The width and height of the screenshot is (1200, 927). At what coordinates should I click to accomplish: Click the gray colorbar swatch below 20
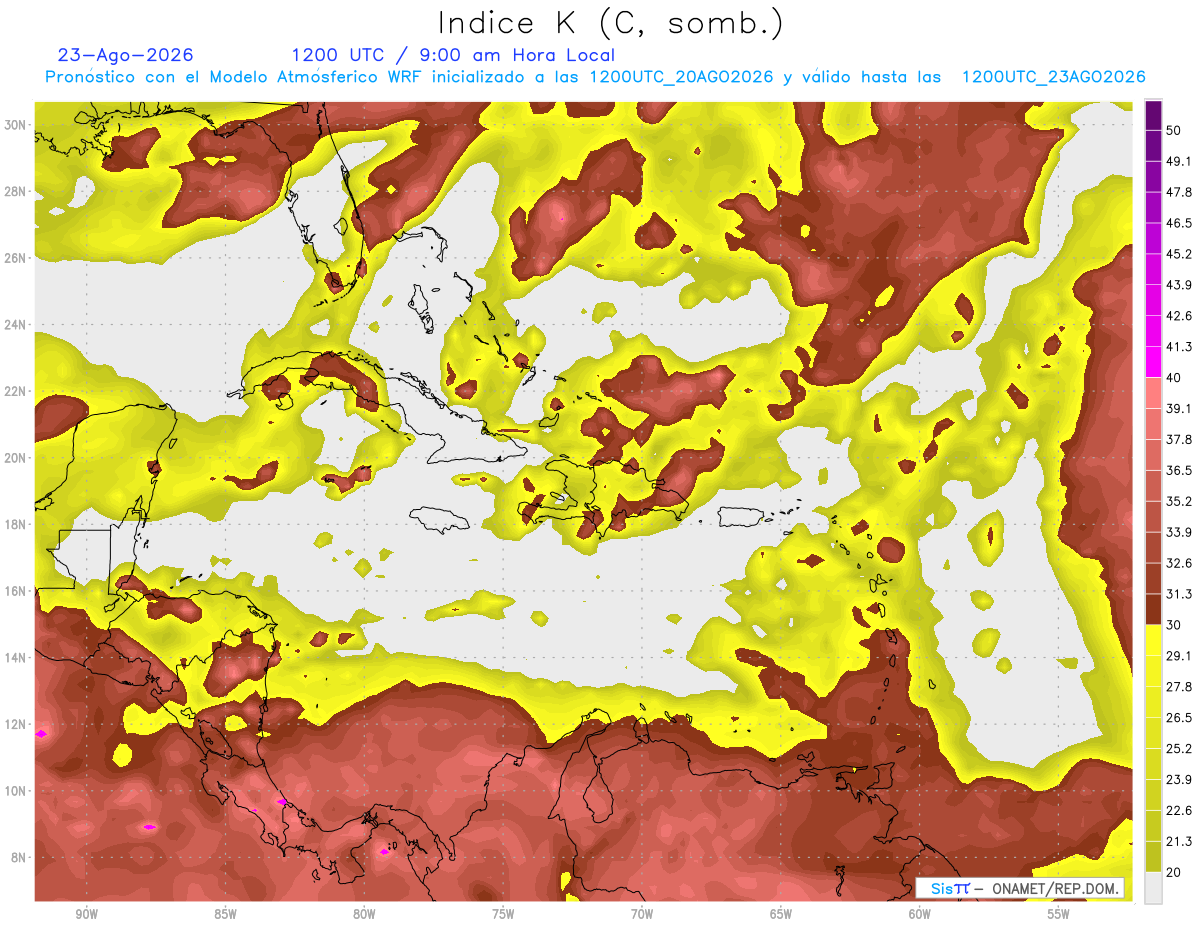pyautogui.click(x=1153, y=888)
